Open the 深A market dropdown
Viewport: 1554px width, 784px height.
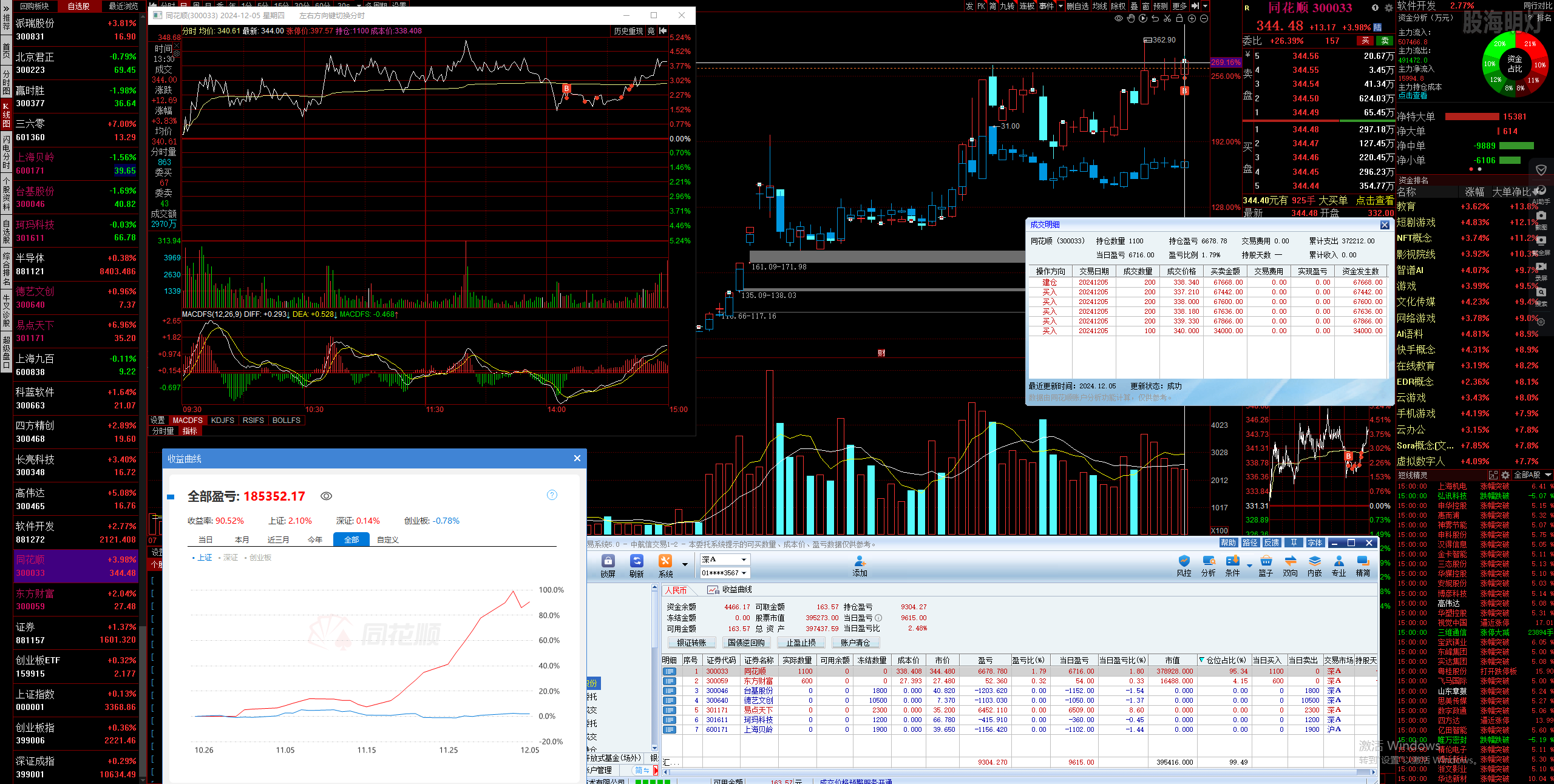(x=725, y=559)
